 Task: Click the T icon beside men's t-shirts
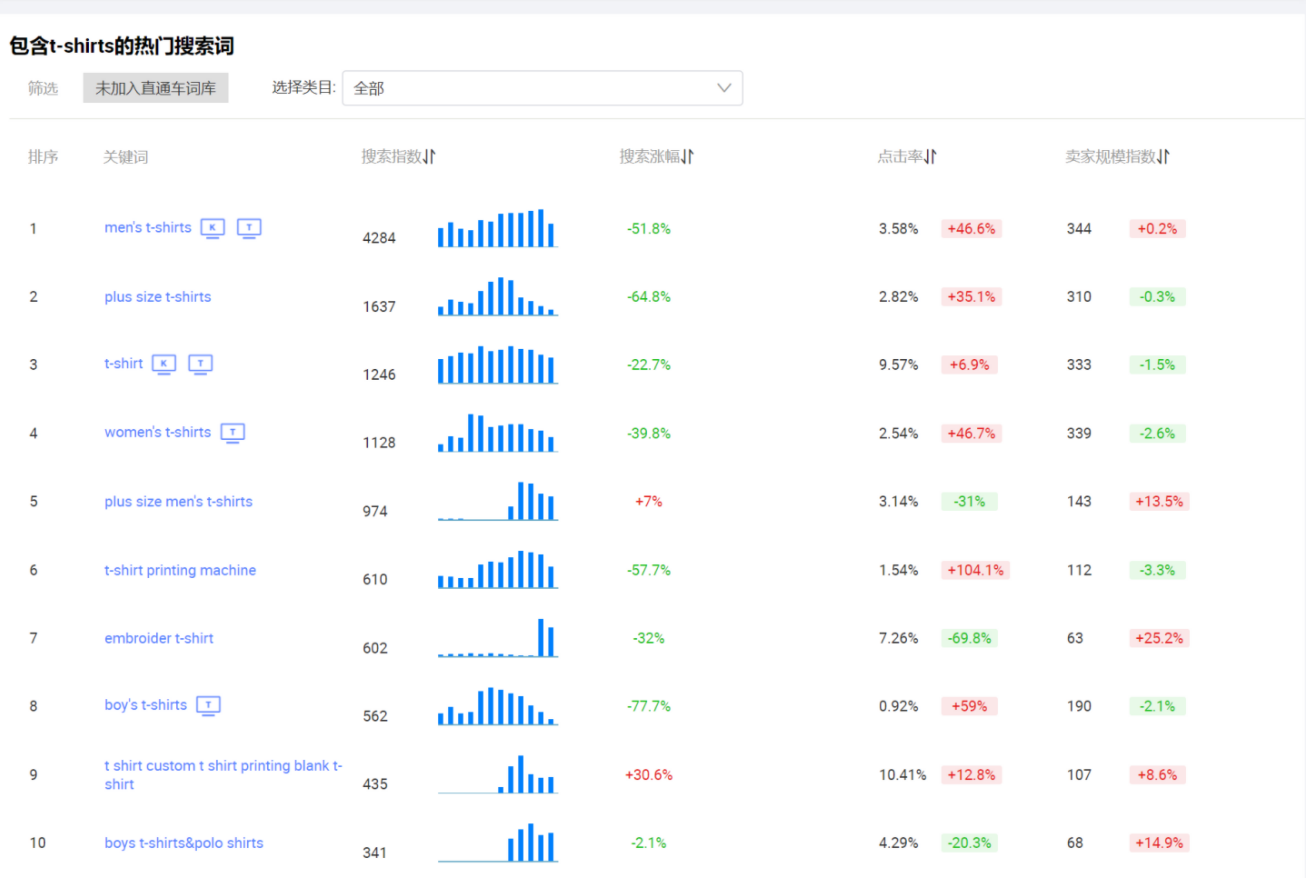coord(249,228)
